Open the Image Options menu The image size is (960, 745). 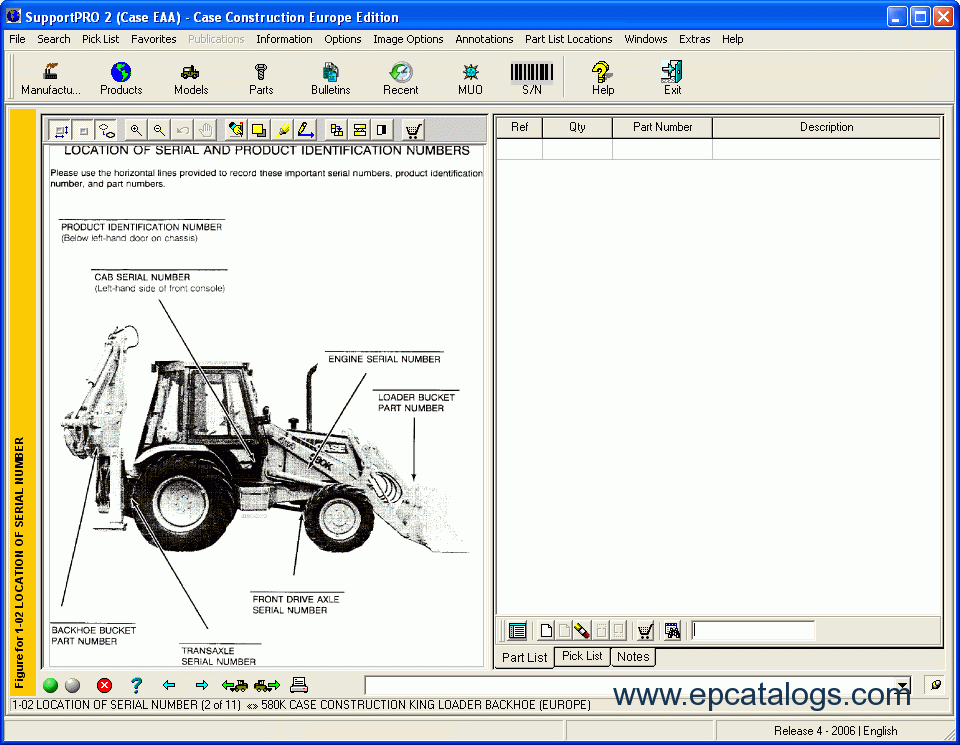[x=408, y=39]
